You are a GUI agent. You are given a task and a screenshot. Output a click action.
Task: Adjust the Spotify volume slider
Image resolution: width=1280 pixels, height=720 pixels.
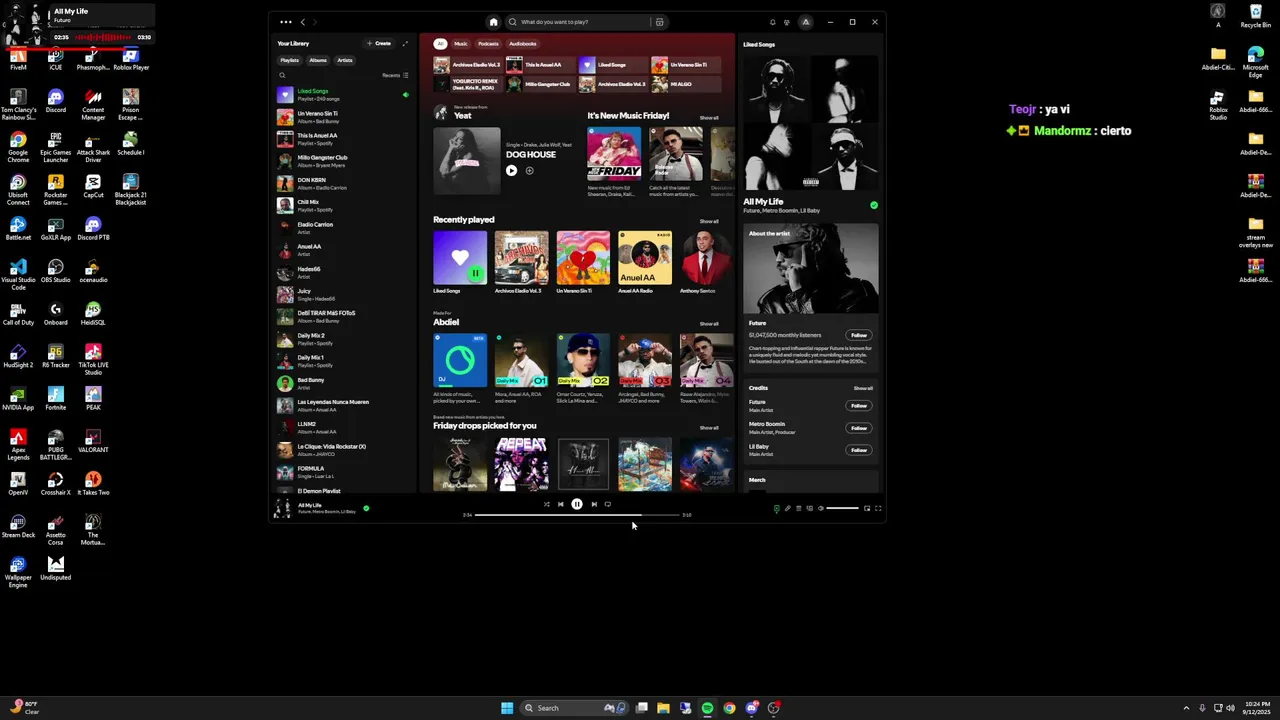pos(842,508)
